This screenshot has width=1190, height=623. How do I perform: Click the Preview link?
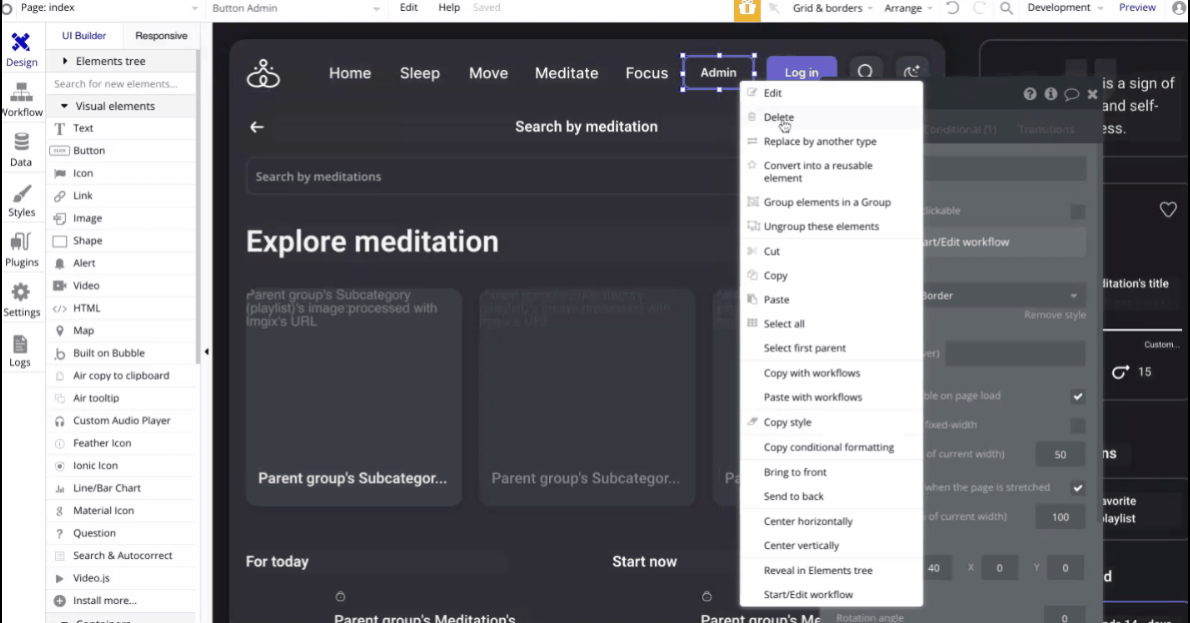pyautogui.click(x=1137, y=8)
